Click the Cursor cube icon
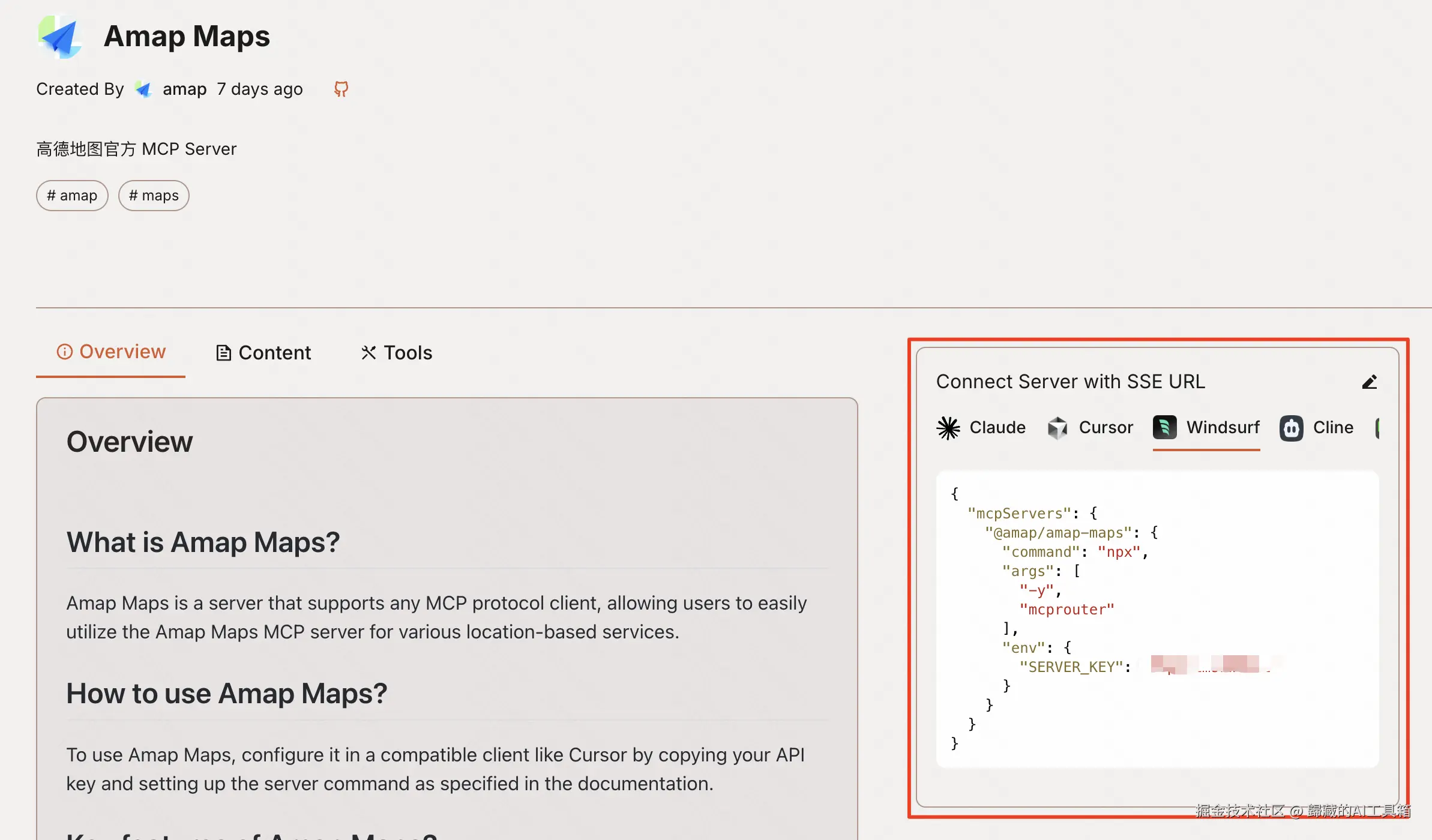 click(x=1057, y=428)
